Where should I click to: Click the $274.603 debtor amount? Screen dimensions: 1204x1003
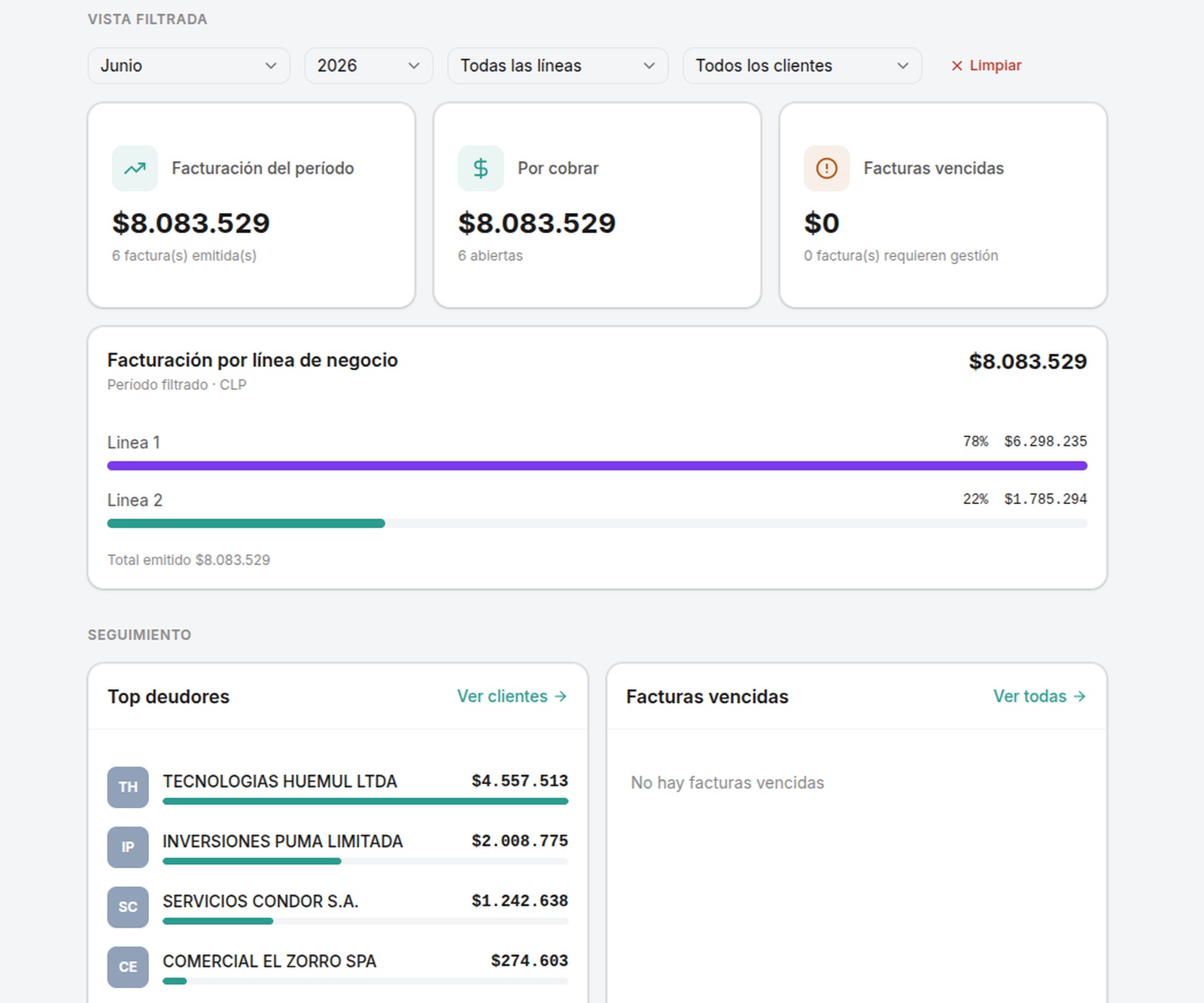pos(530,961)
